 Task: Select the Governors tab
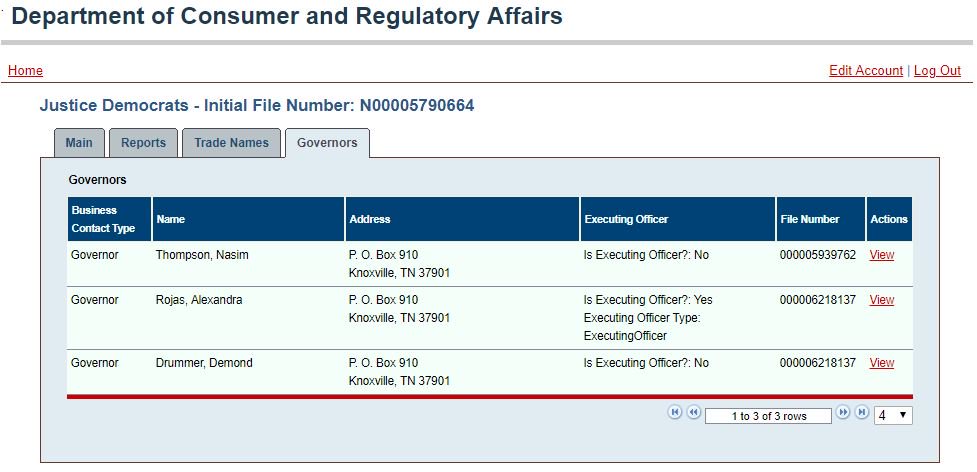click(x=327, y=143)
